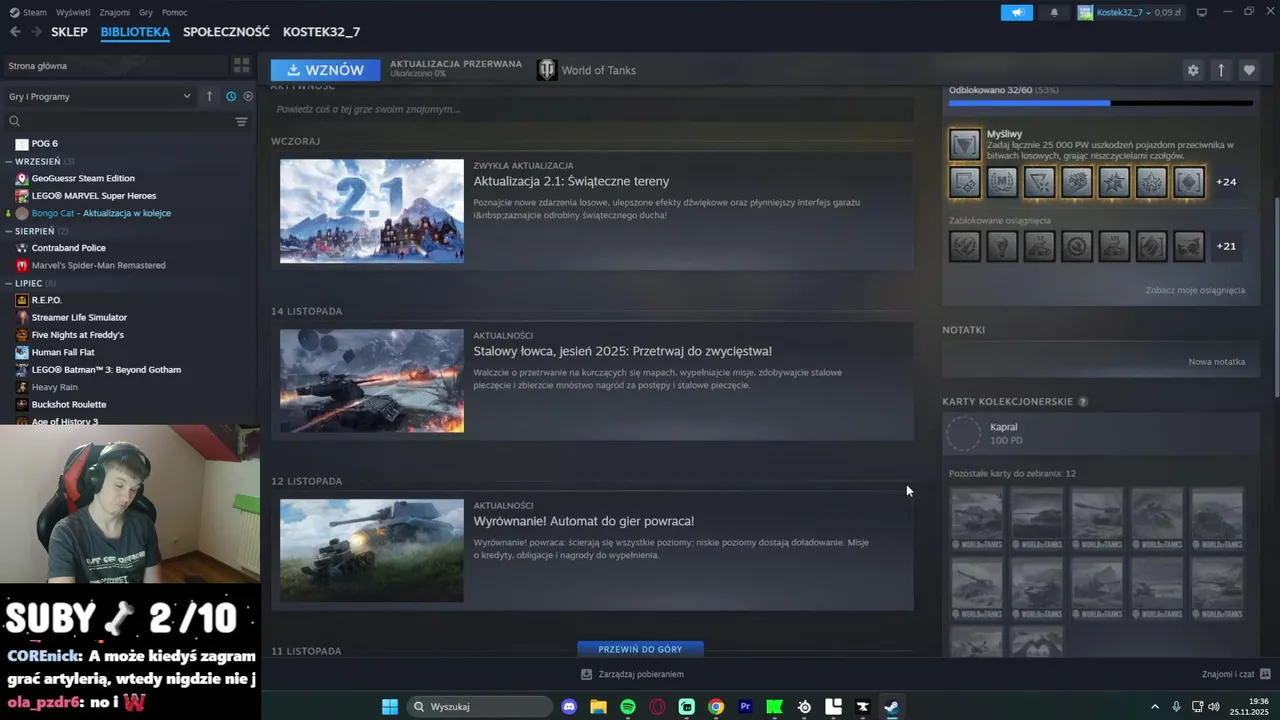This screenshot has height=720, width=1280.
Task: Select GeoGuessr Steam Edition in library
Action: (83, 178)
